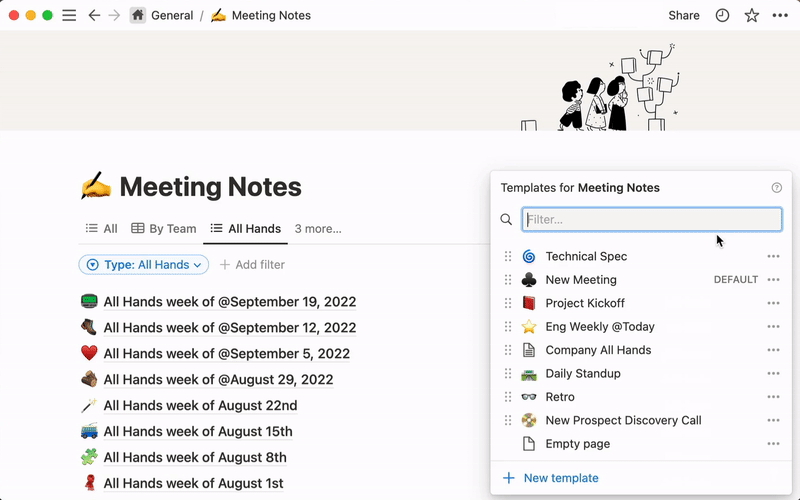Click the trolleybus icon of August 15th entry

coord(89,431)
